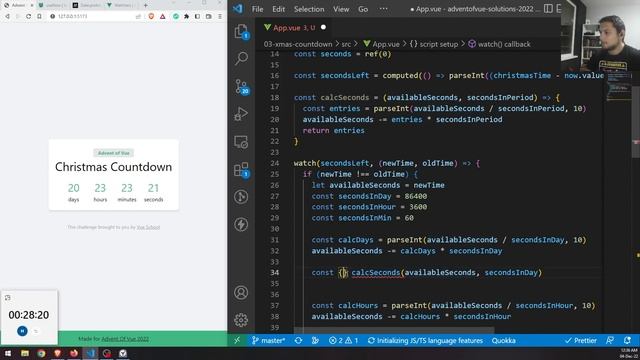Image resolution: width=640 pixels, height=360 pixels.
Task: Open the Extensions view
Action: click(241, 169)
